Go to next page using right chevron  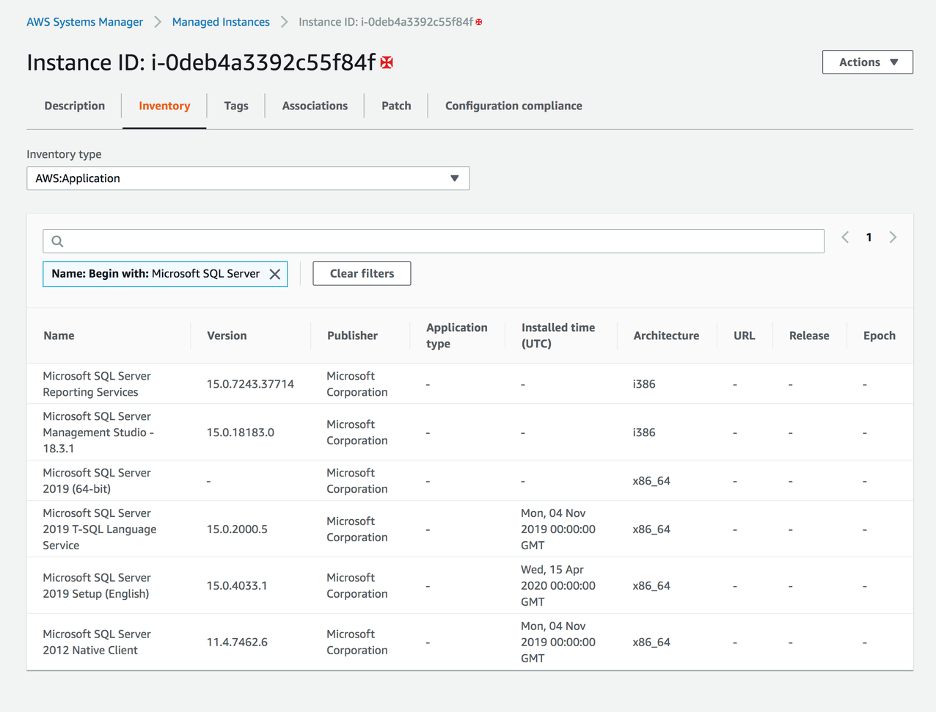click(893, 237)
